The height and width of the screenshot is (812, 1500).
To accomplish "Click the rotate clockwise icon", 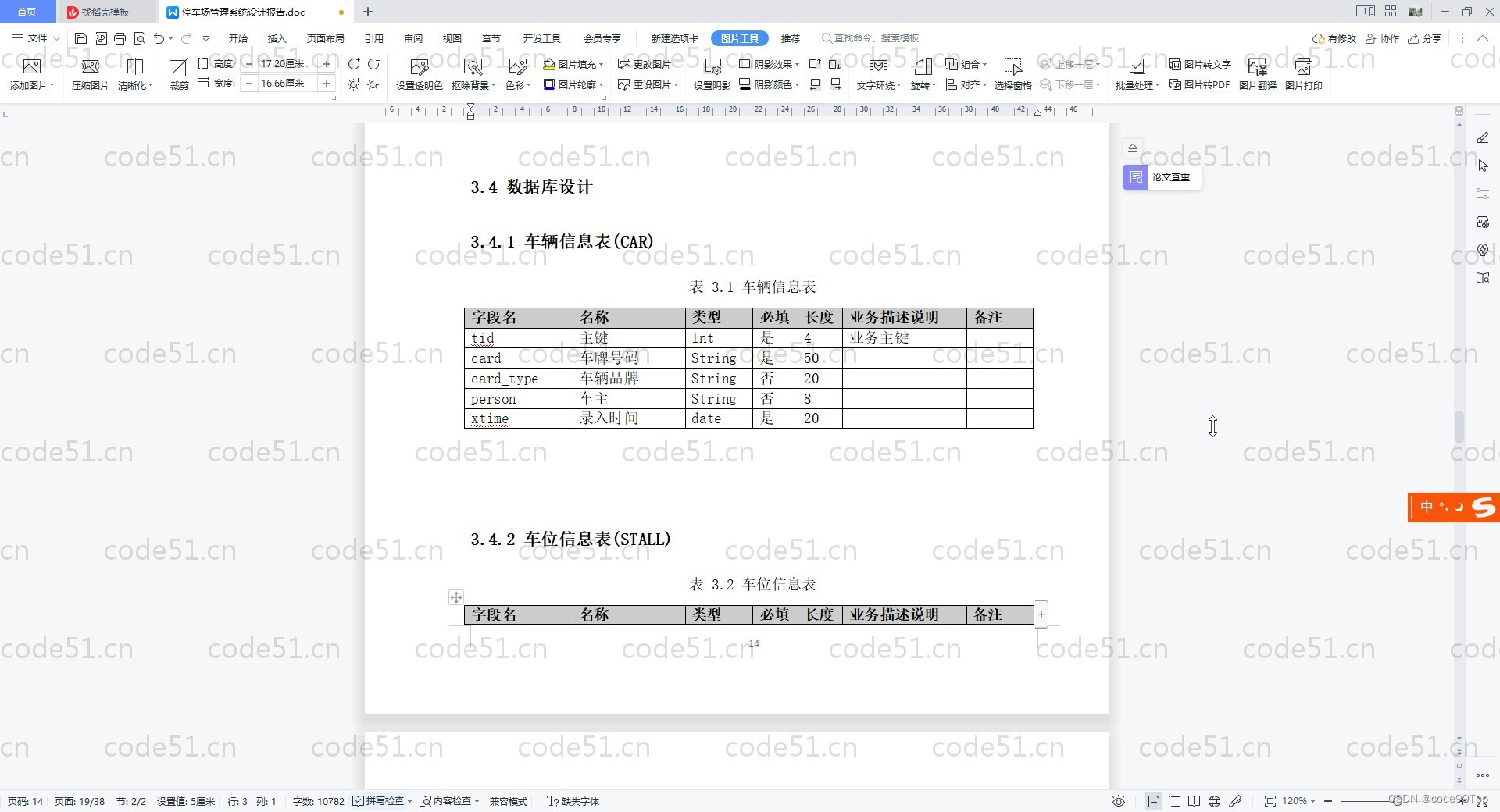I will tap(373, 64).
